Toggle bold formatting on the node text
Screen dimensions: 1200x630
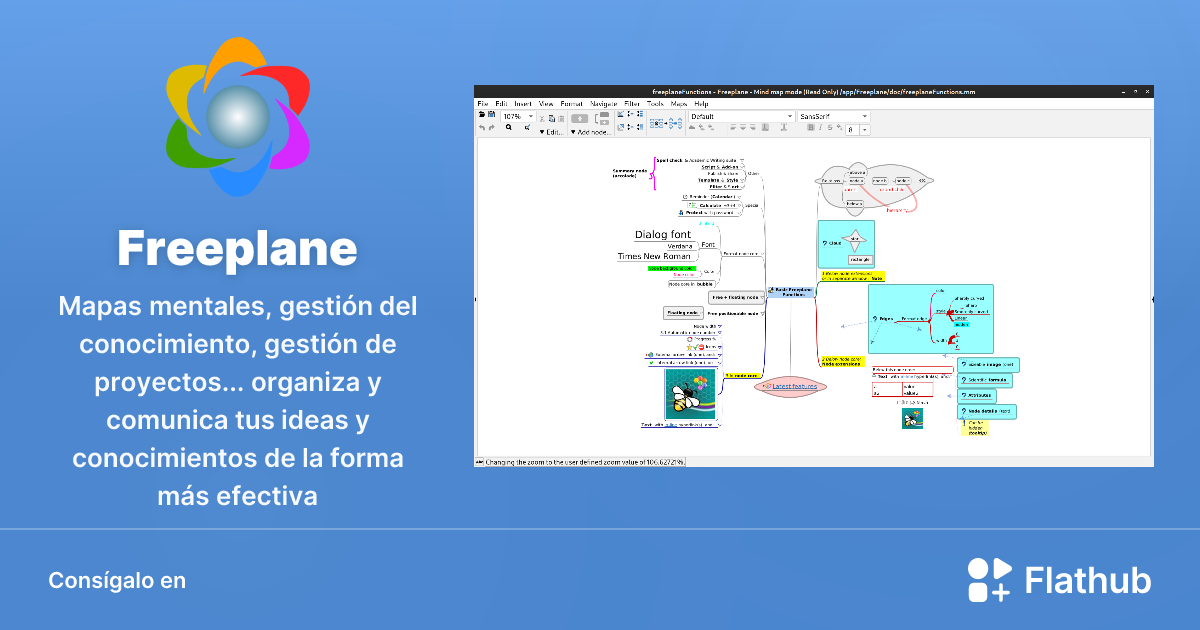(811, 128)
